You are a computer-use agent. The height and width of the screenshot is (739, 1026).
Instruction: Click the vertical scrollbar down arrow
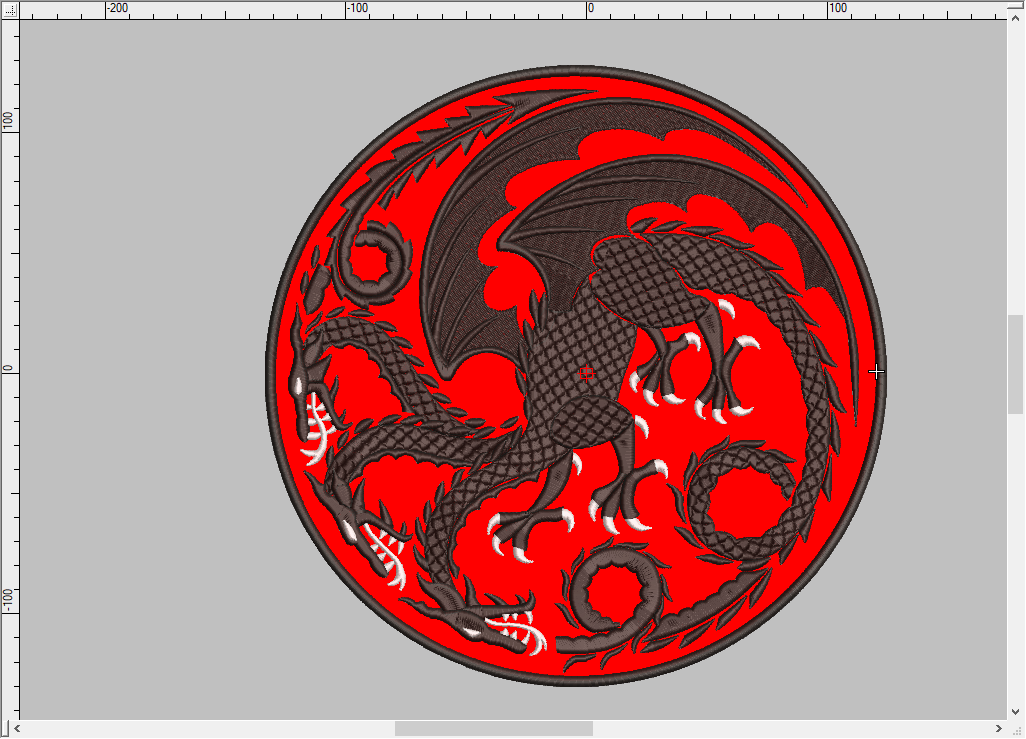[x=1016, y=712]
